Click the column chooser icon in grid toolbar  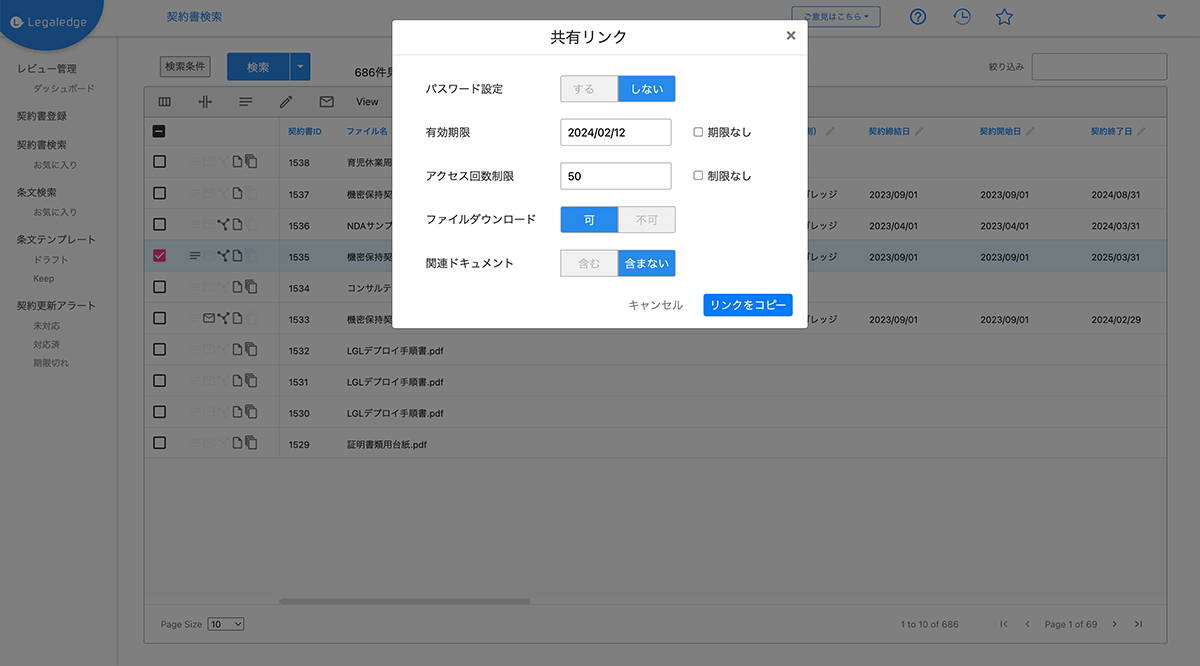[x=165, y=101]
